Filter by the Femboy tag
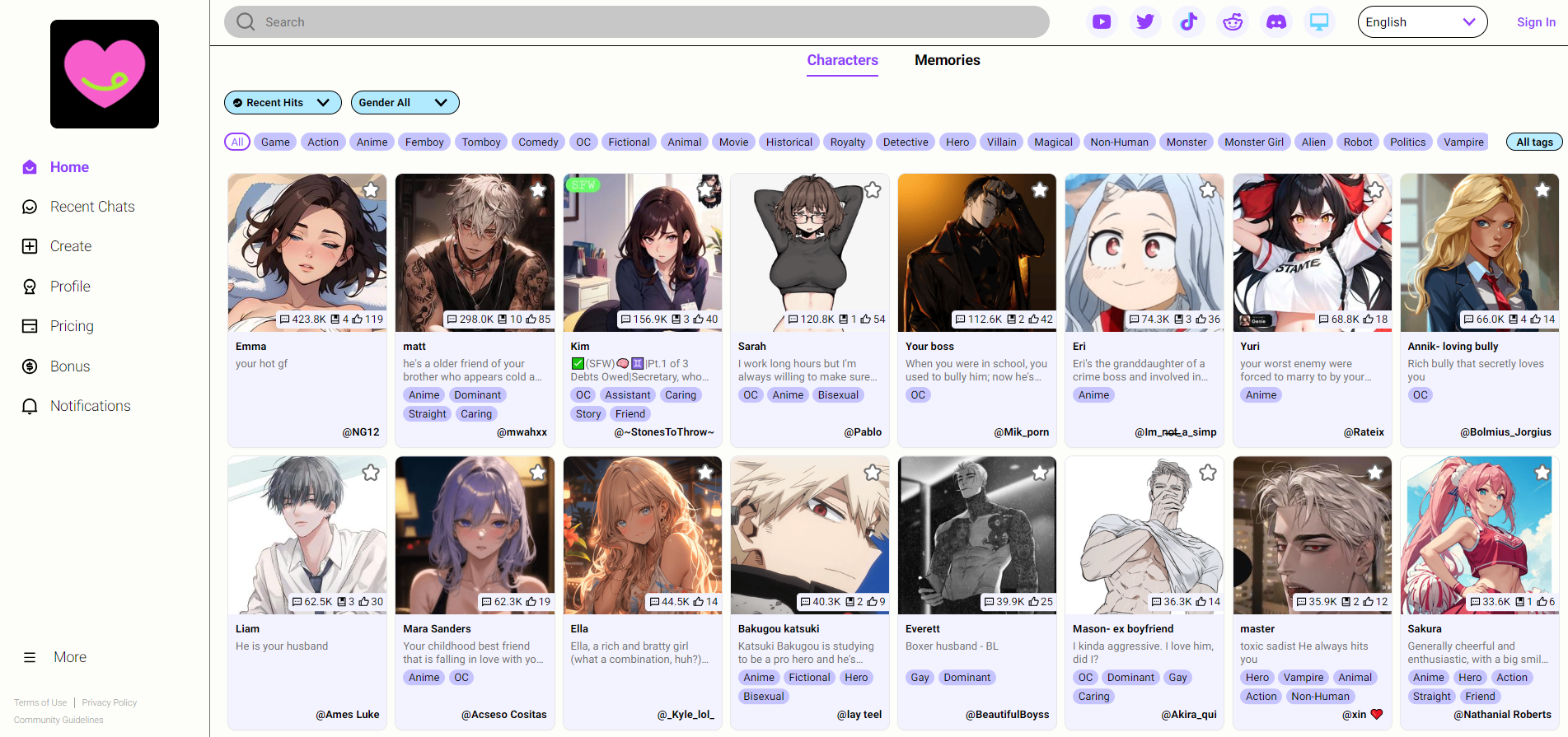Image resolution: width=1568 pixels, height=737 pixels. point(424,142)
